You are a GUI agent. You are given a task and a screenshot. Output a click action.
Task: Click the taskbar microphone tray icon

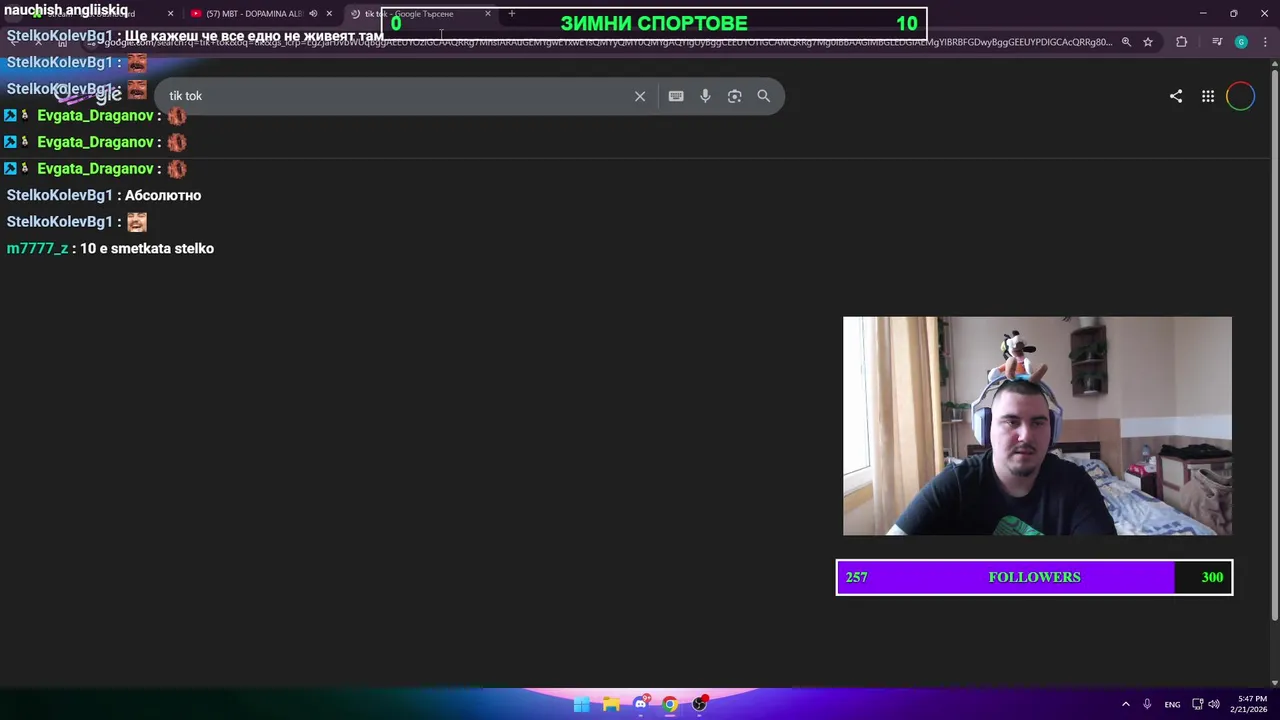[1147, 704]
